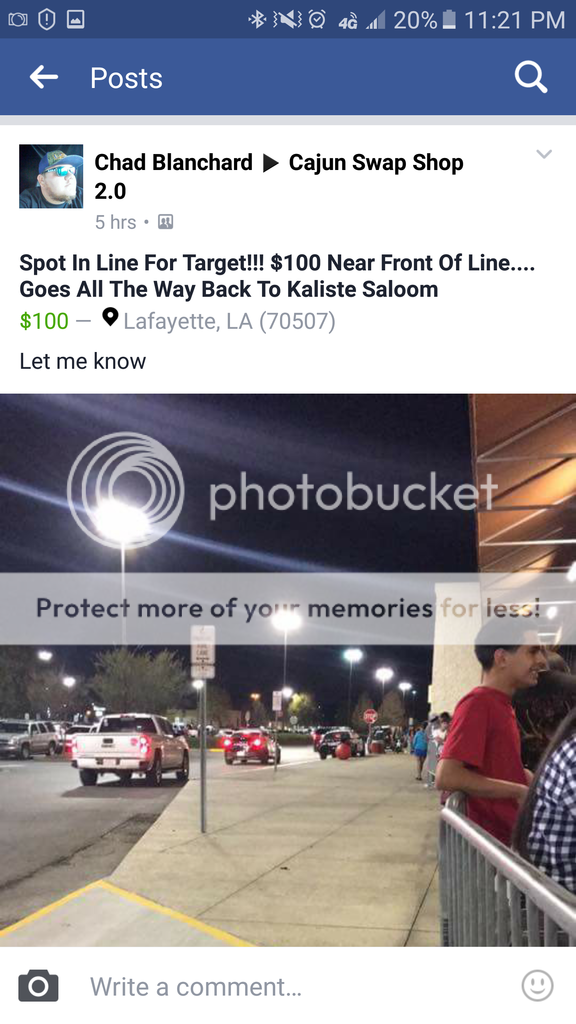Open Chad Blanchard's profile picture
This screenshot has height=1024, width=576.
[x=51, y=176]
